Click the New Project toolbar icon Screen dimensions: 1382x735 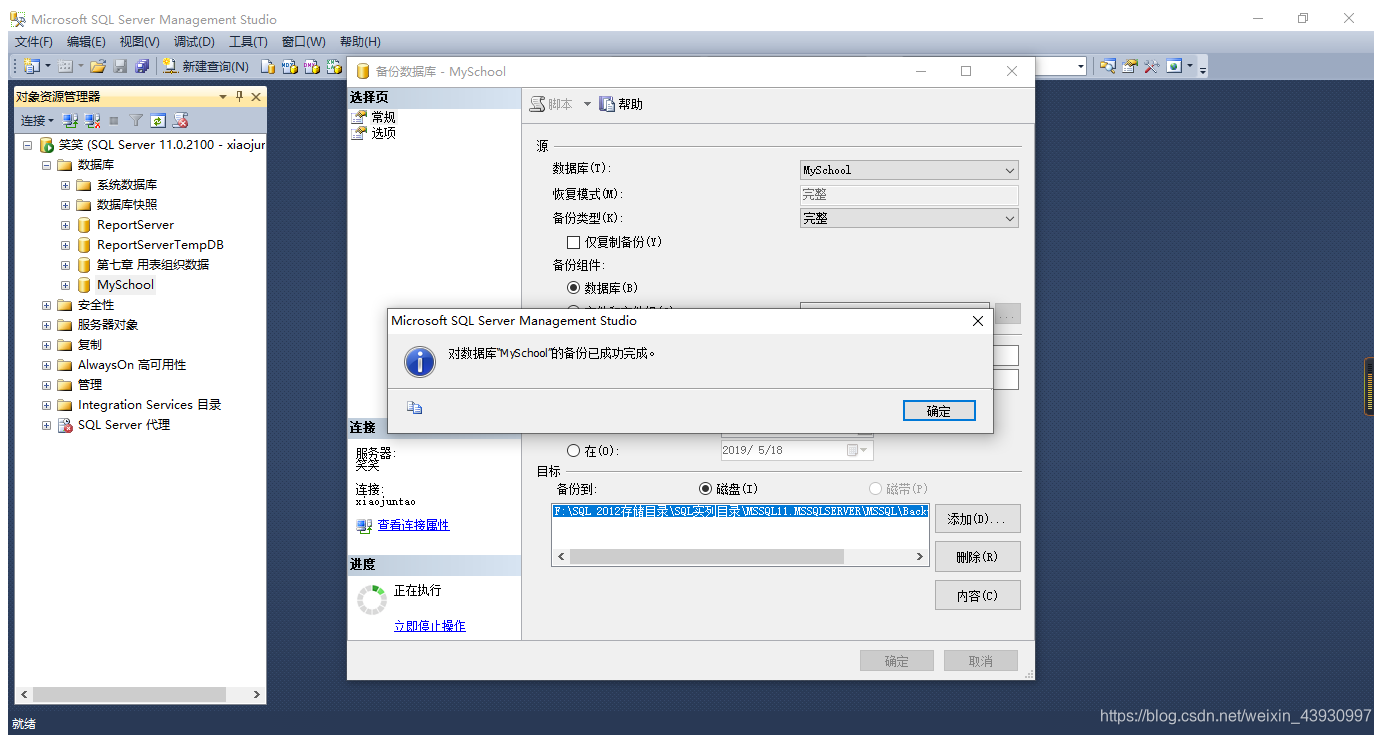[31, 66]
